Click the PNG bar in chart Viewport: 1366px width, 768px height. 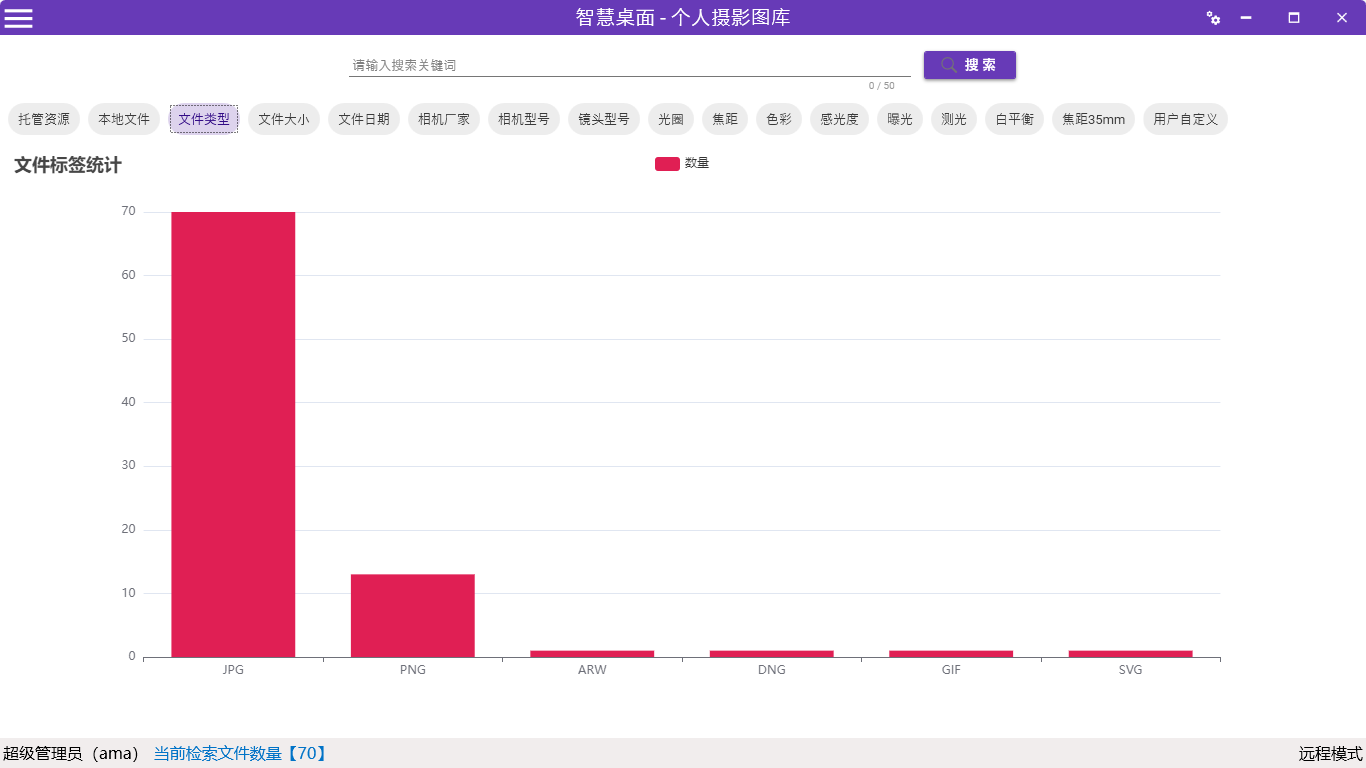pyautogui.click(x=412, y=615)
